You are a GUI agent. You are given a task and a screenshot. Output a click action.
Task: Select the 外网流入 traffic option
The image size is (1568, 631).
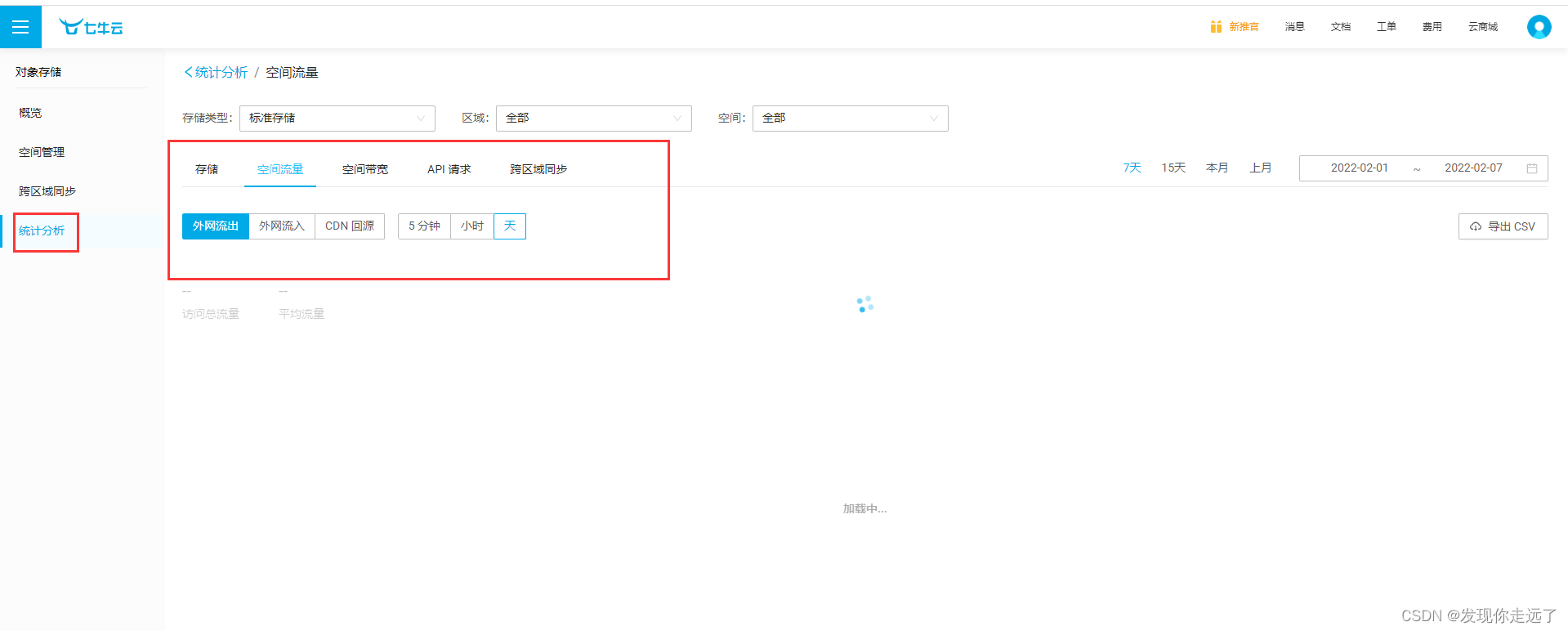point(282,226)
